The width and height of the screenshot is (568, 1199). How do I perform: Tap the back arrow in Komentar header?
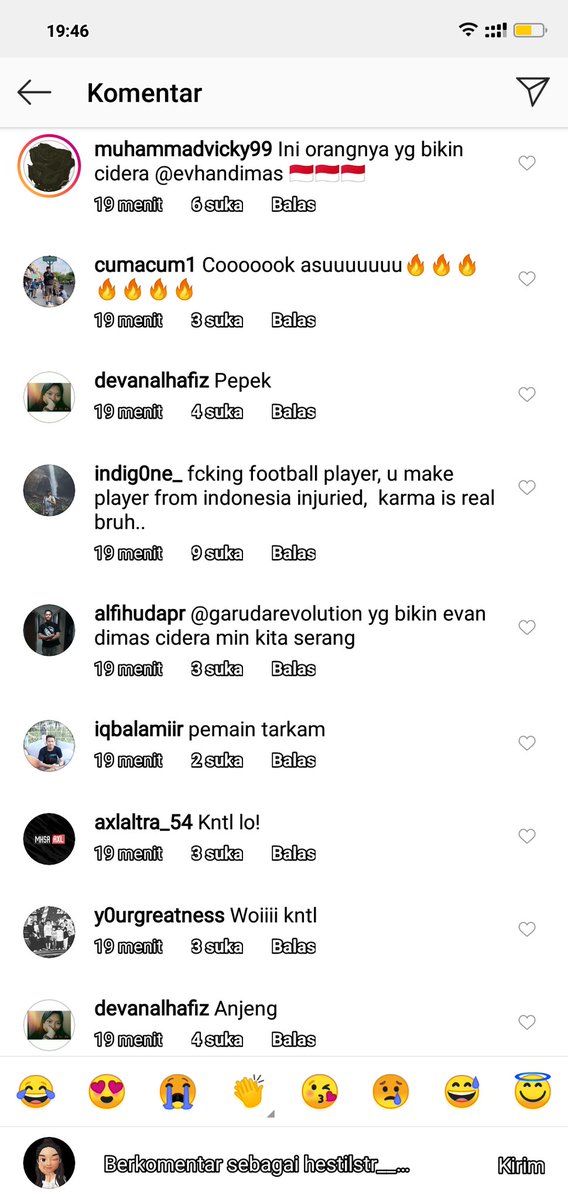pos(34,93)
